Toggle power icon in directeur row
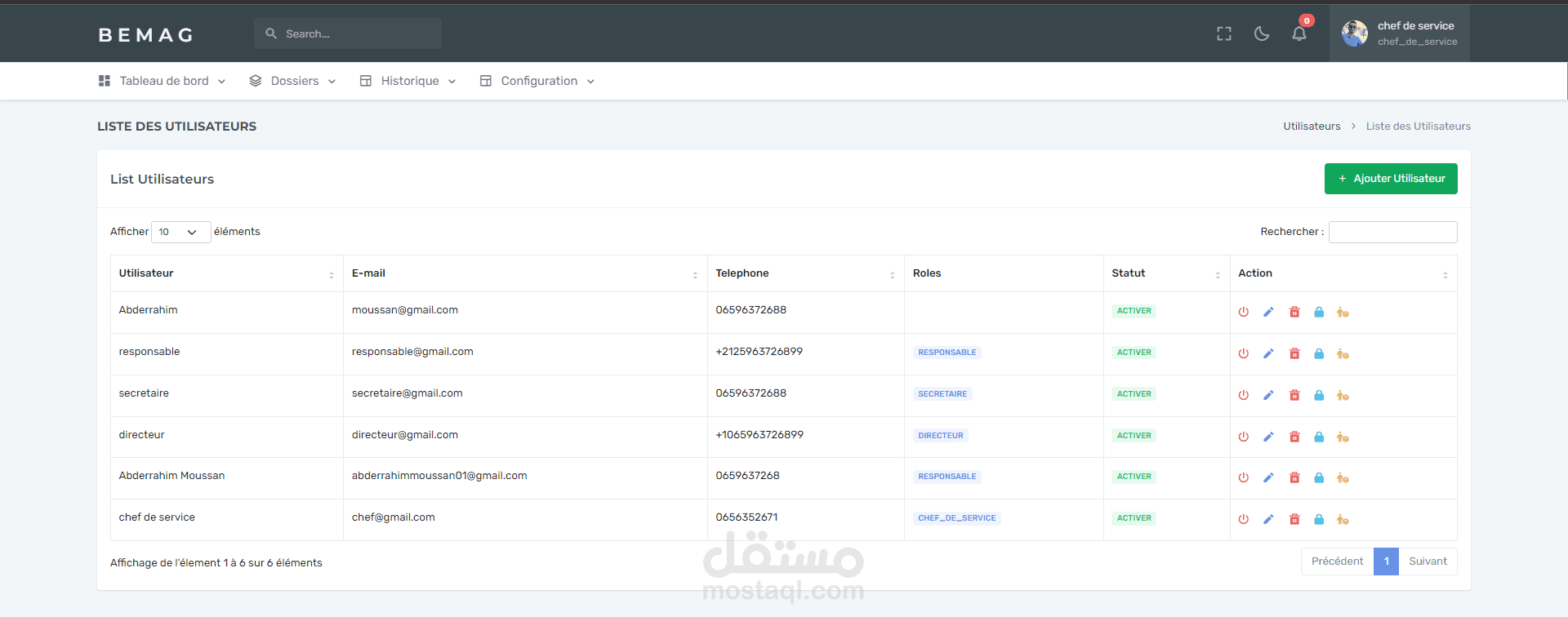The height and width of the screenshot is (617, 1568). click(x=1243, y=437)
